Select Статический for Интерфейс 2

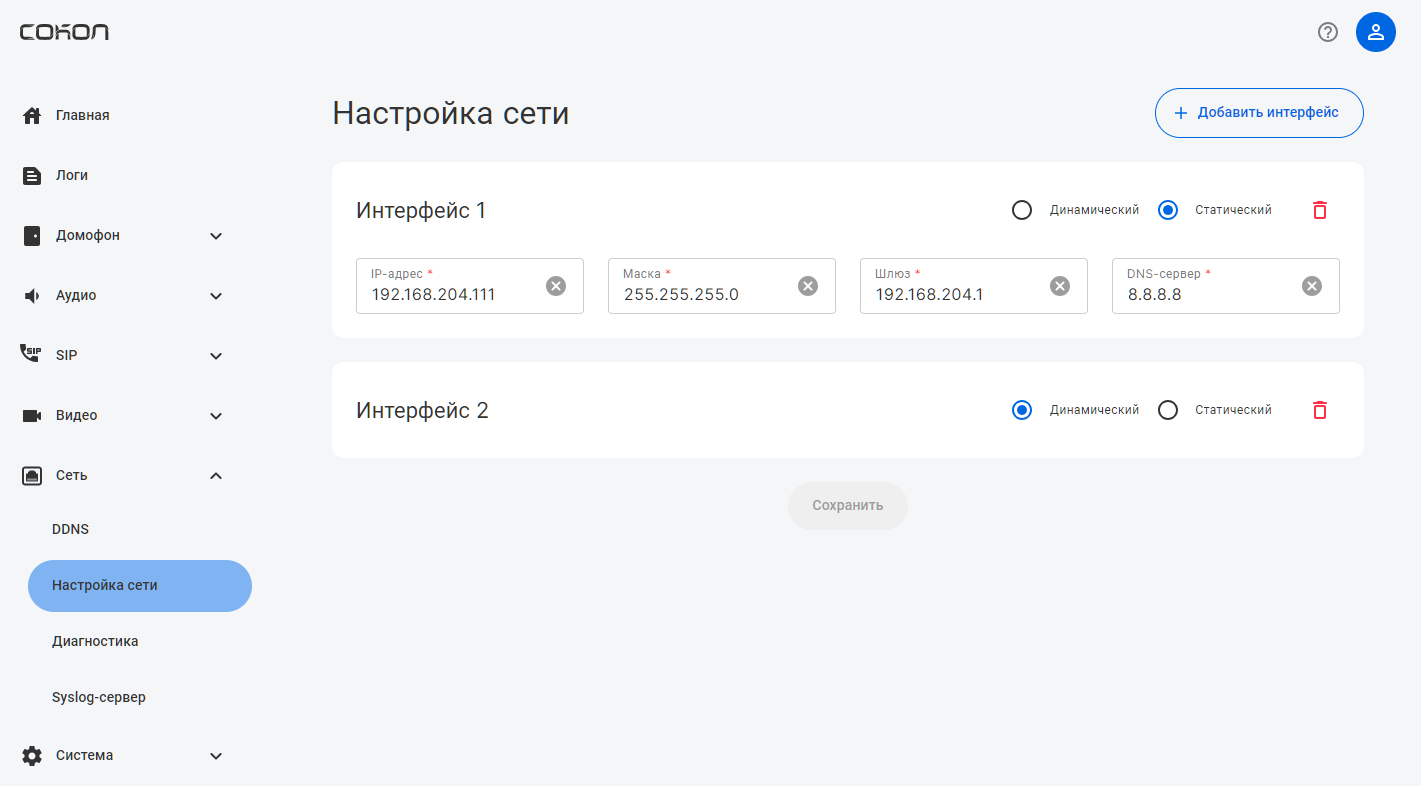click(x=1168, y=410)
